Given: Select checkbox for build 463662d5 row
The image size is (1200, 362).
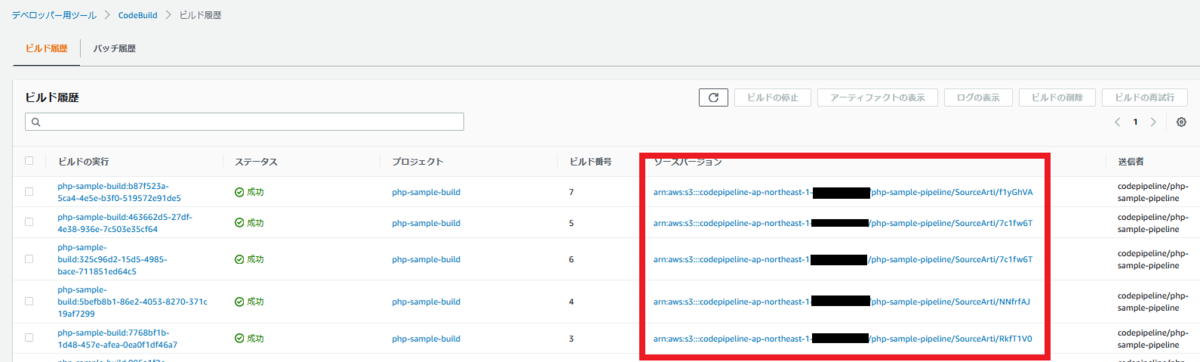Looking at the screenshot, I should point(29,222).
